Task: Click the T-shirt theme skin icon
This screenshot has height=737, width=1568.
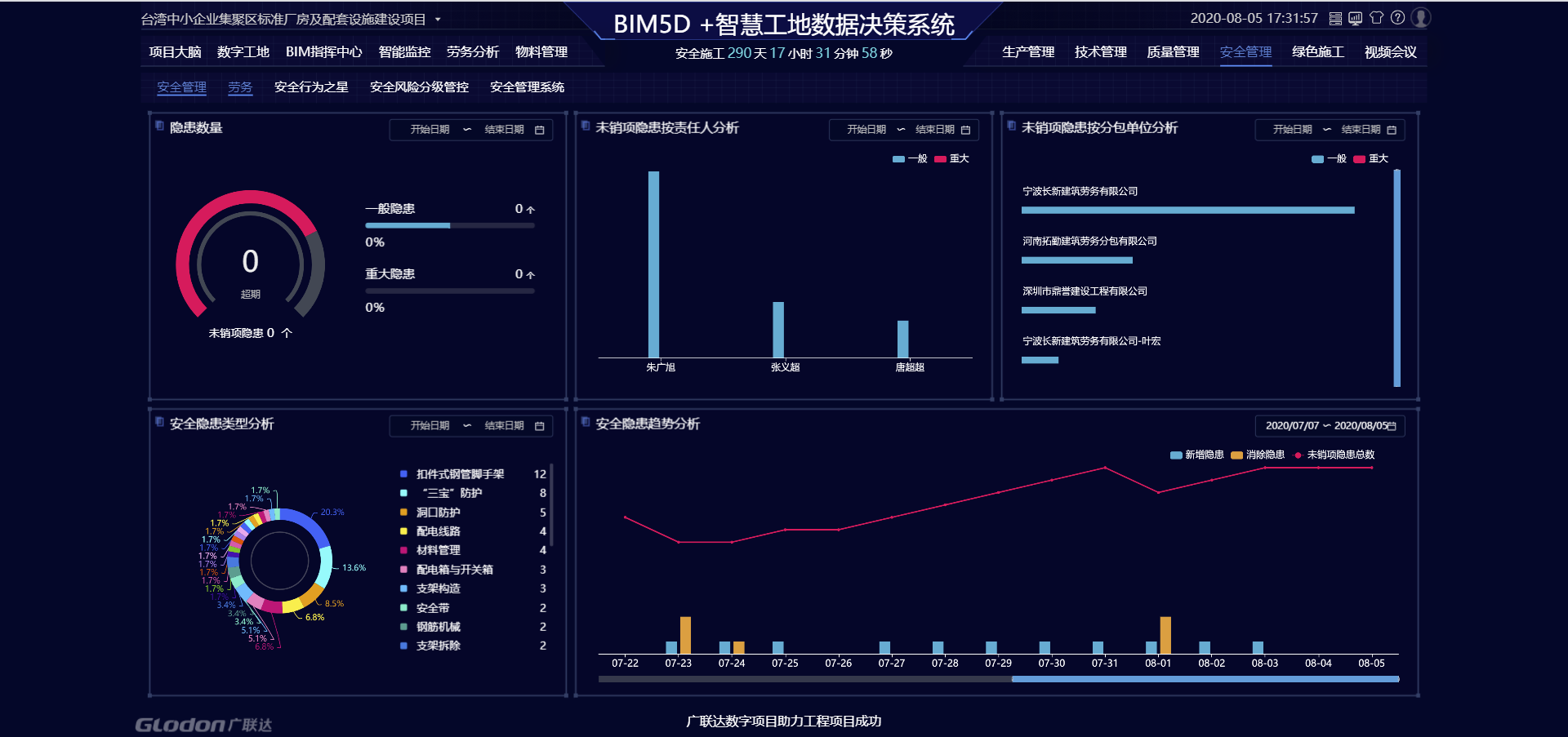Action: pos(1376,18)
